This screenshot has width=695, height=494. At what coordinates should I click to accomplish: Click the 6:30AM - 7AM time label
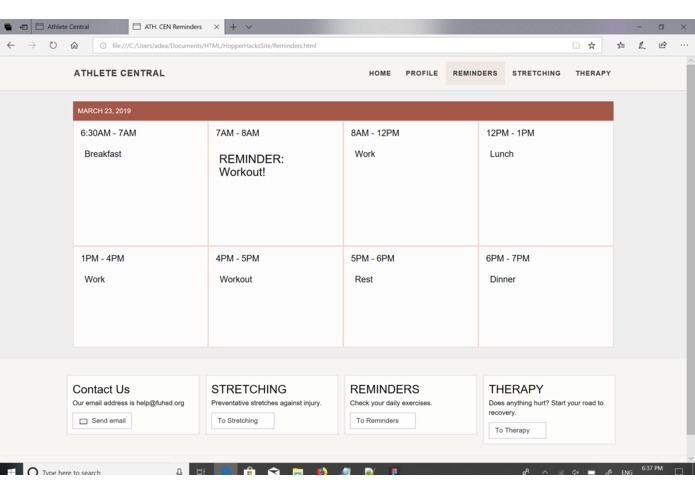pyautogui.click(x=108, y=133)
